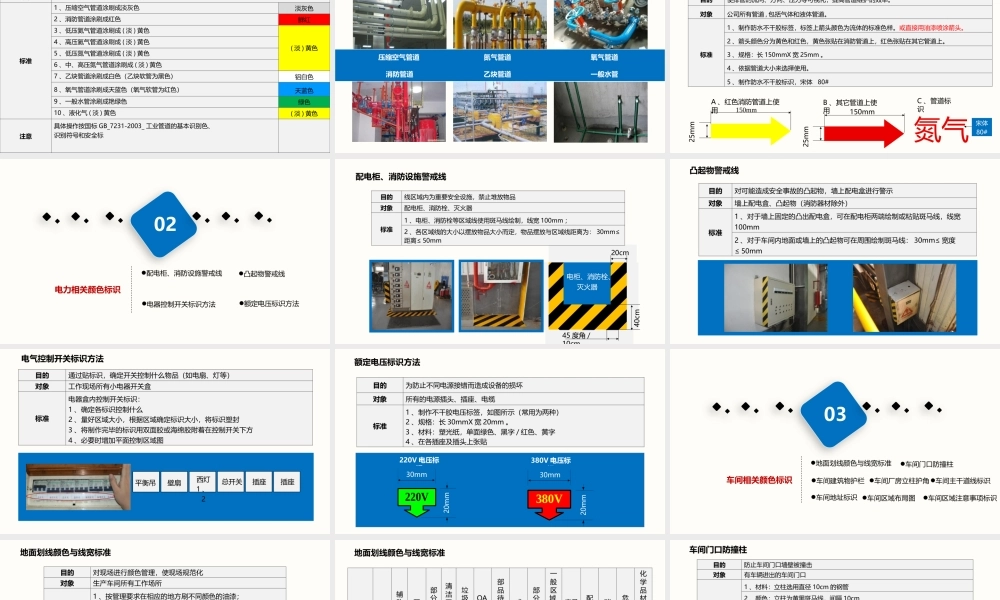Screen dimensions: 1000x600
Task: Open the 03 section slide thumbnail
Action: (835, 441)
